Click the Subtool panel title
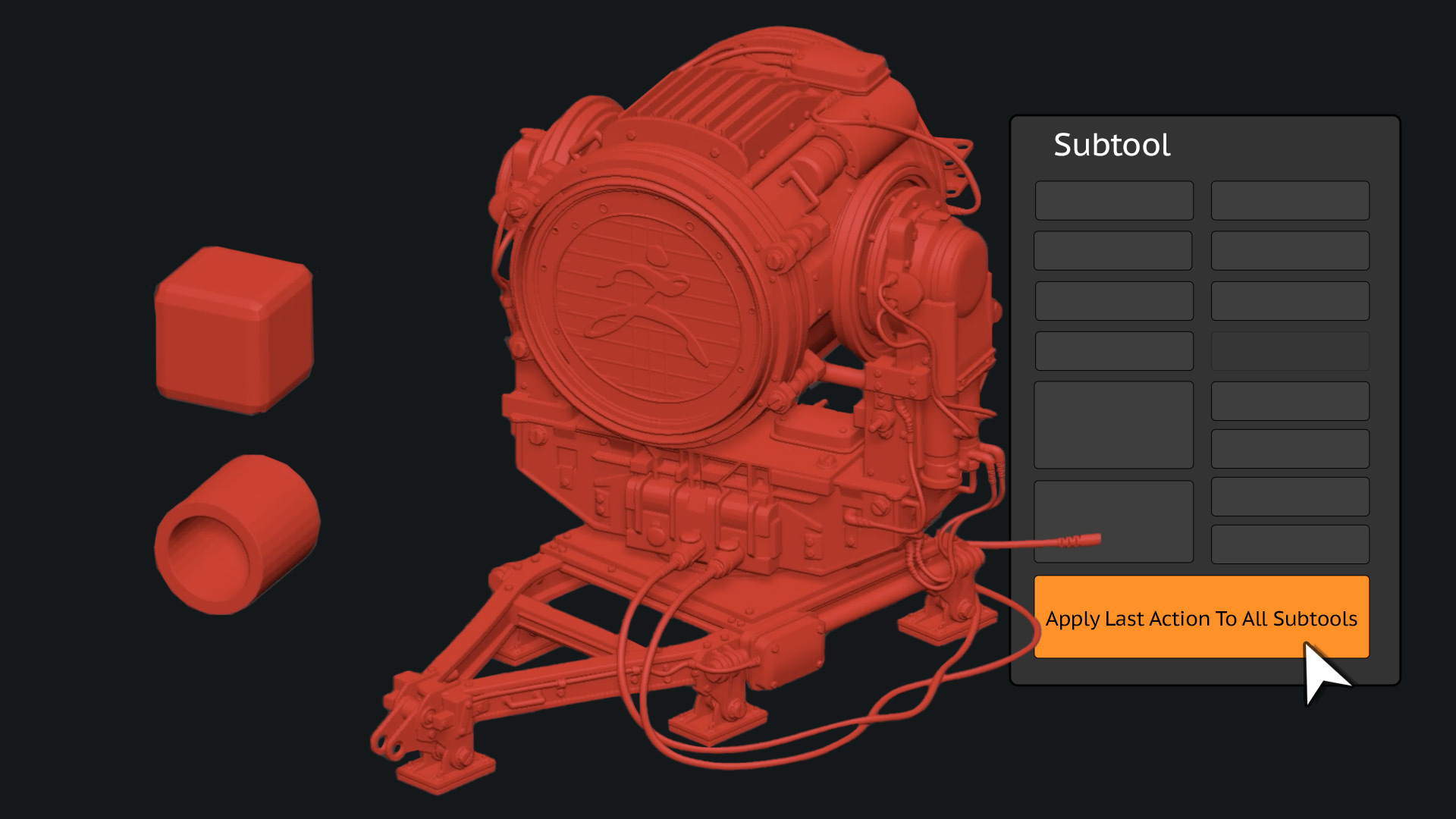Screen dimensions: 1456x819 coord(1112,145)
